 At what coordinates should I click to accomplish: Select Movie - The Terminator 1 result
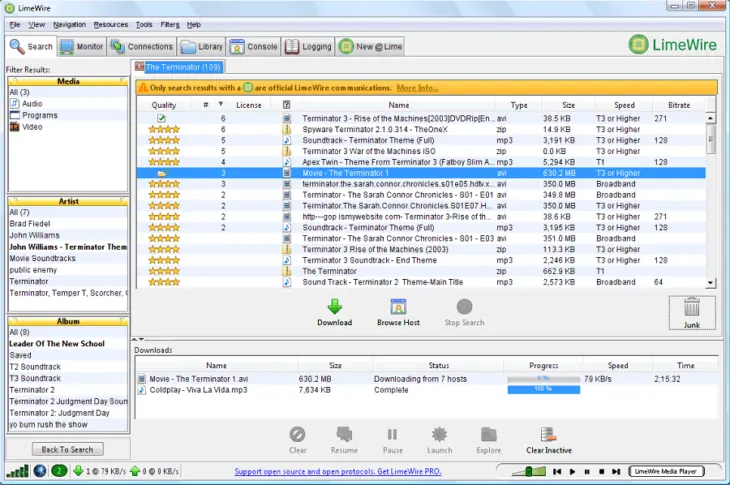tap(421, 173)
